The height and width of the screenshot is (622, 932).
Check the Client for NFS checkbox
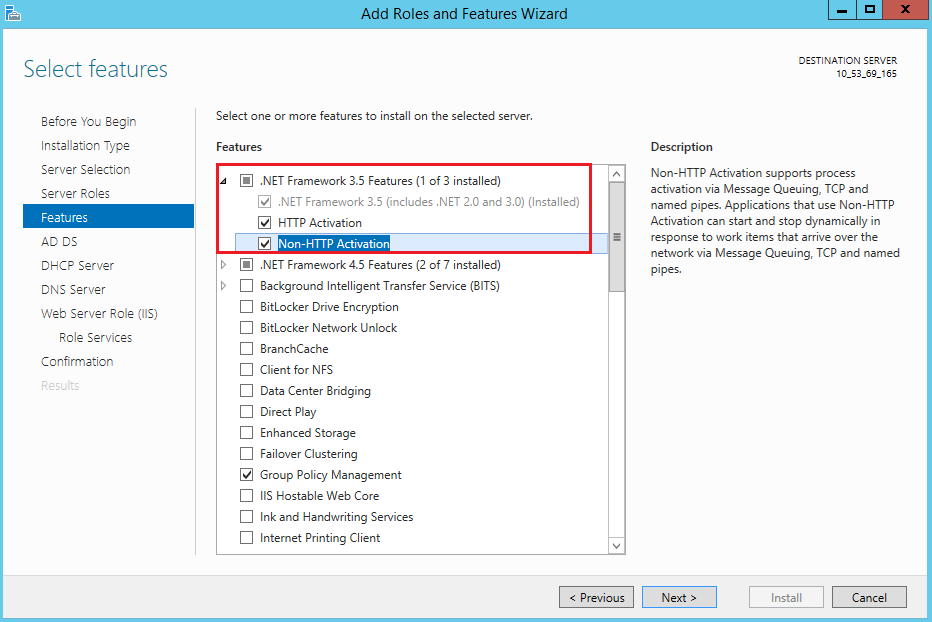246,370
